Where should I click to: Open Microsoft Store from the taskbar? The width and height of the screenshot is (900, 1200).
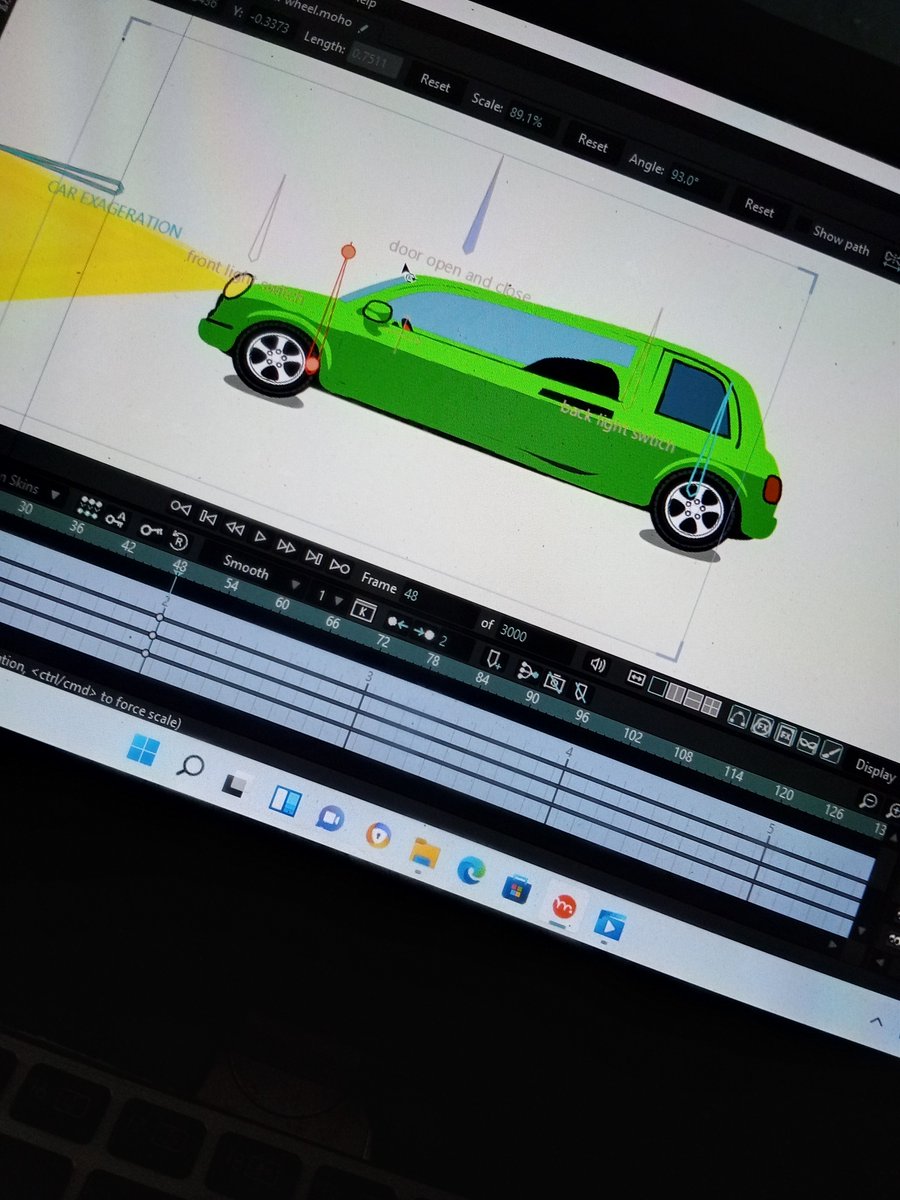coord(517,888)
